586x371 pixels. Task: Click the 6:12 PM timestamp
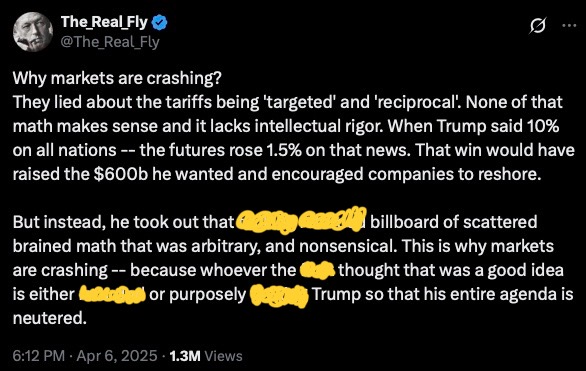[x=38, y=355]
